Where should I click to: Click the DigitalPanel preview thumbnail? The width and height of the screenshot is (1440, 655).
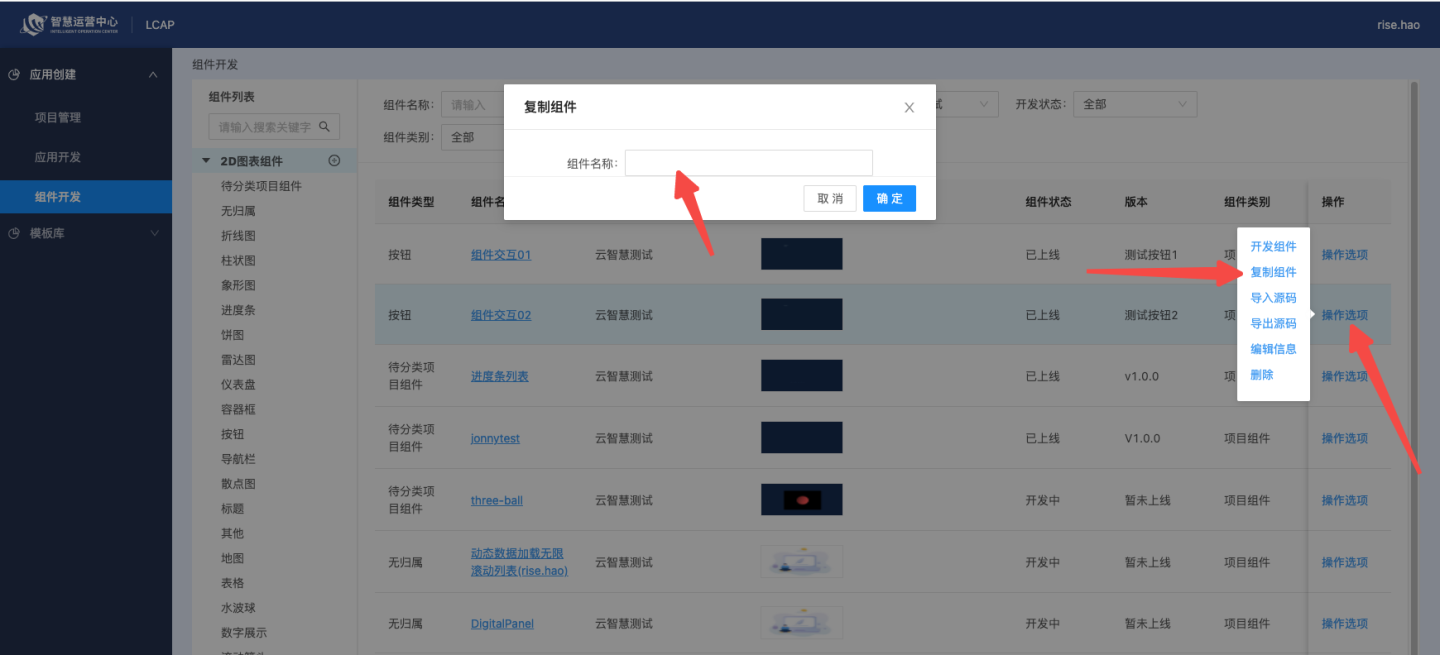pyautogui.click(x=801, y=623)
